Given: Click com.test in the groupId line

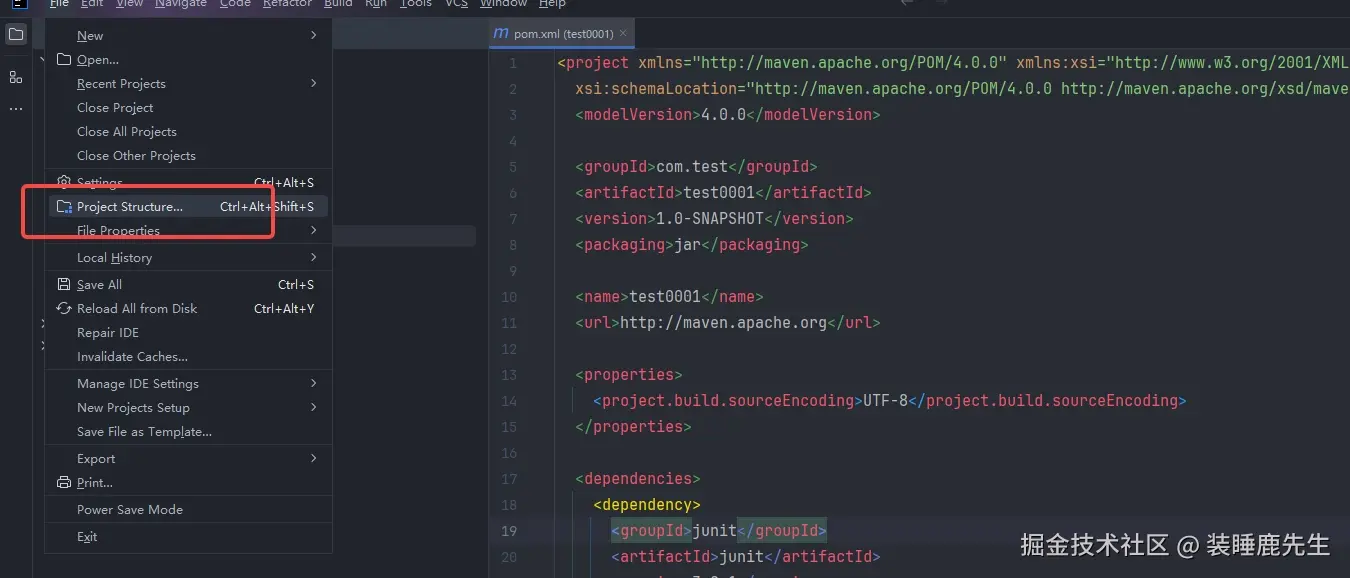Looking at the screenshot, I should (x=692, y=167).
